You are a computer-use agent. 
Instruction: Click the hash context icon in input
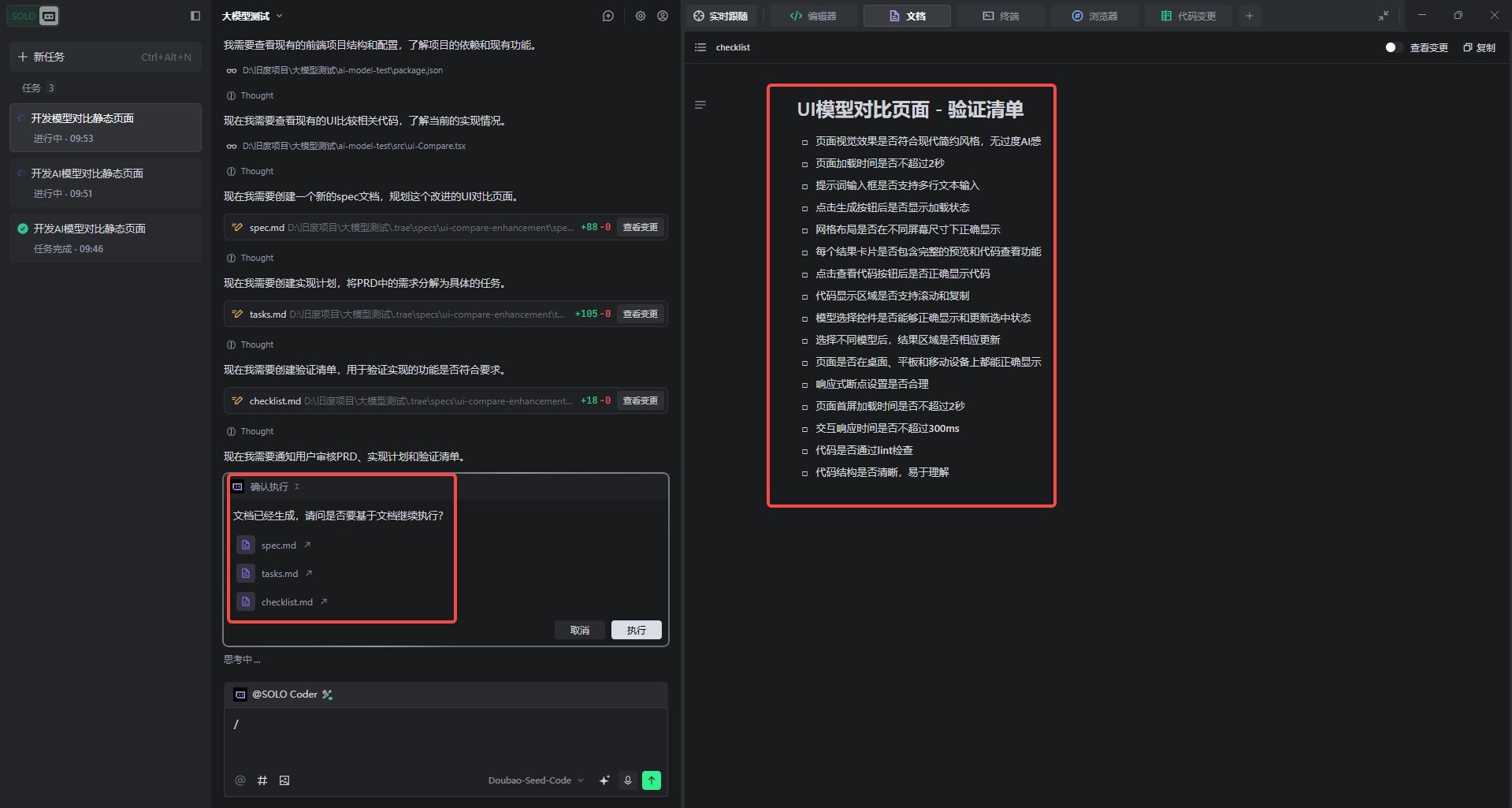262,780
